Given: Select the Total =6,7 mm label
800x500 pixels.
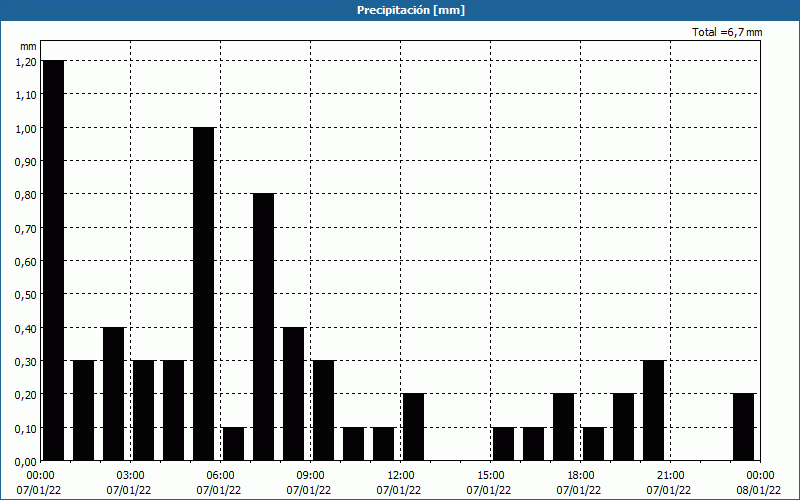Looking at the screenshot, I should point(727,32).
